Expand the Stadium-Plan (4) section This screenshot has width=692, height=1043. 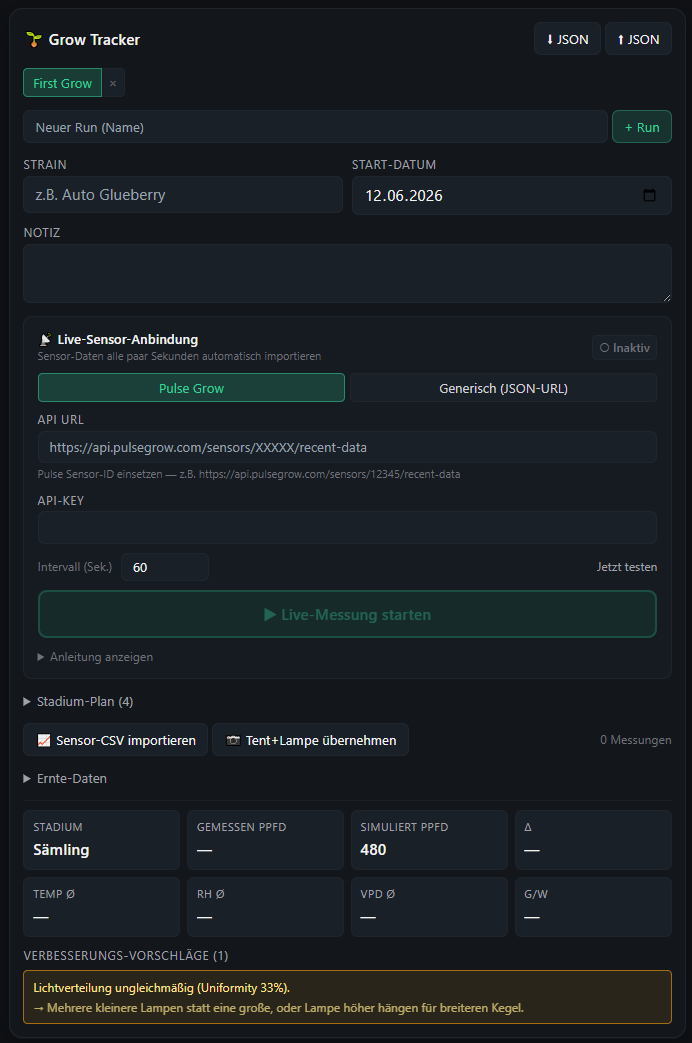click(79, 701)
